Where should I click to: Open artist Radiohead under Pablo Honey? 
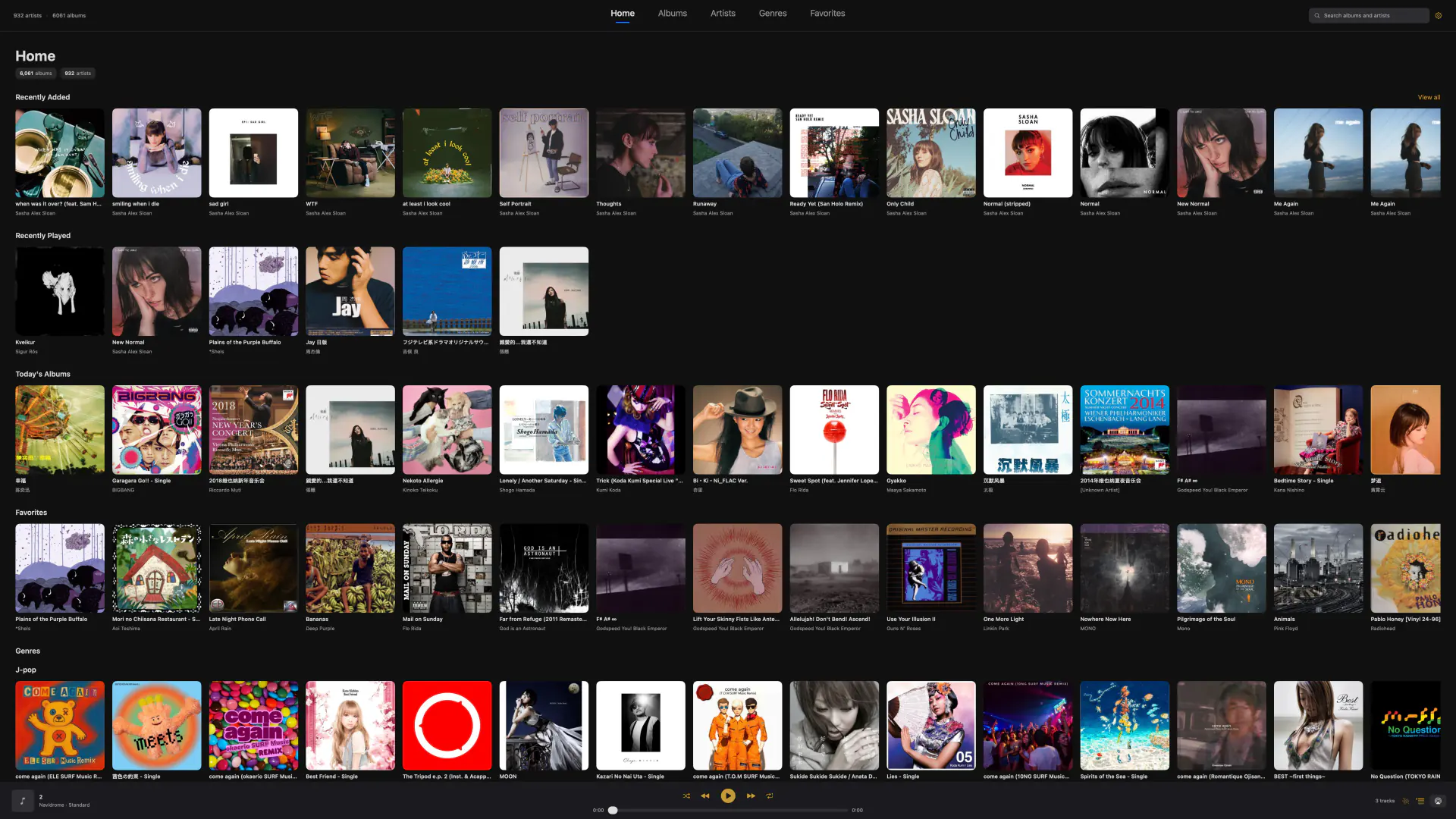point(1382,629)
